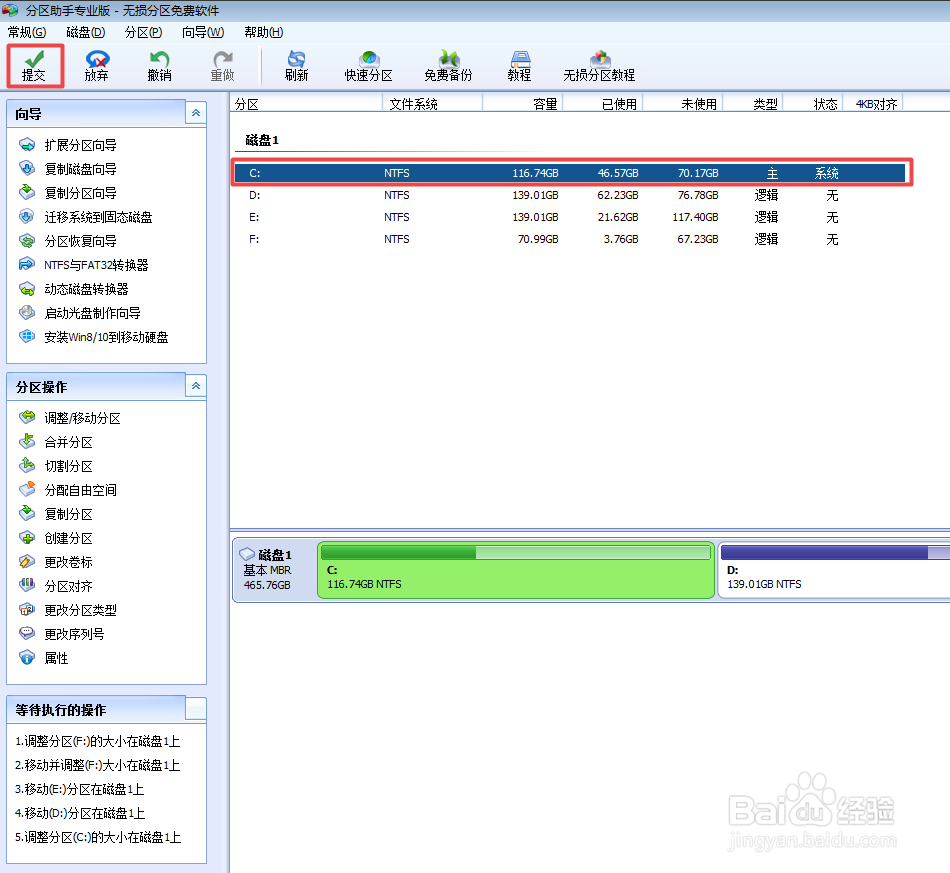Viewport: 950px width, 873px height.
Task: Select the E: partition row
Action: point(570,217)
